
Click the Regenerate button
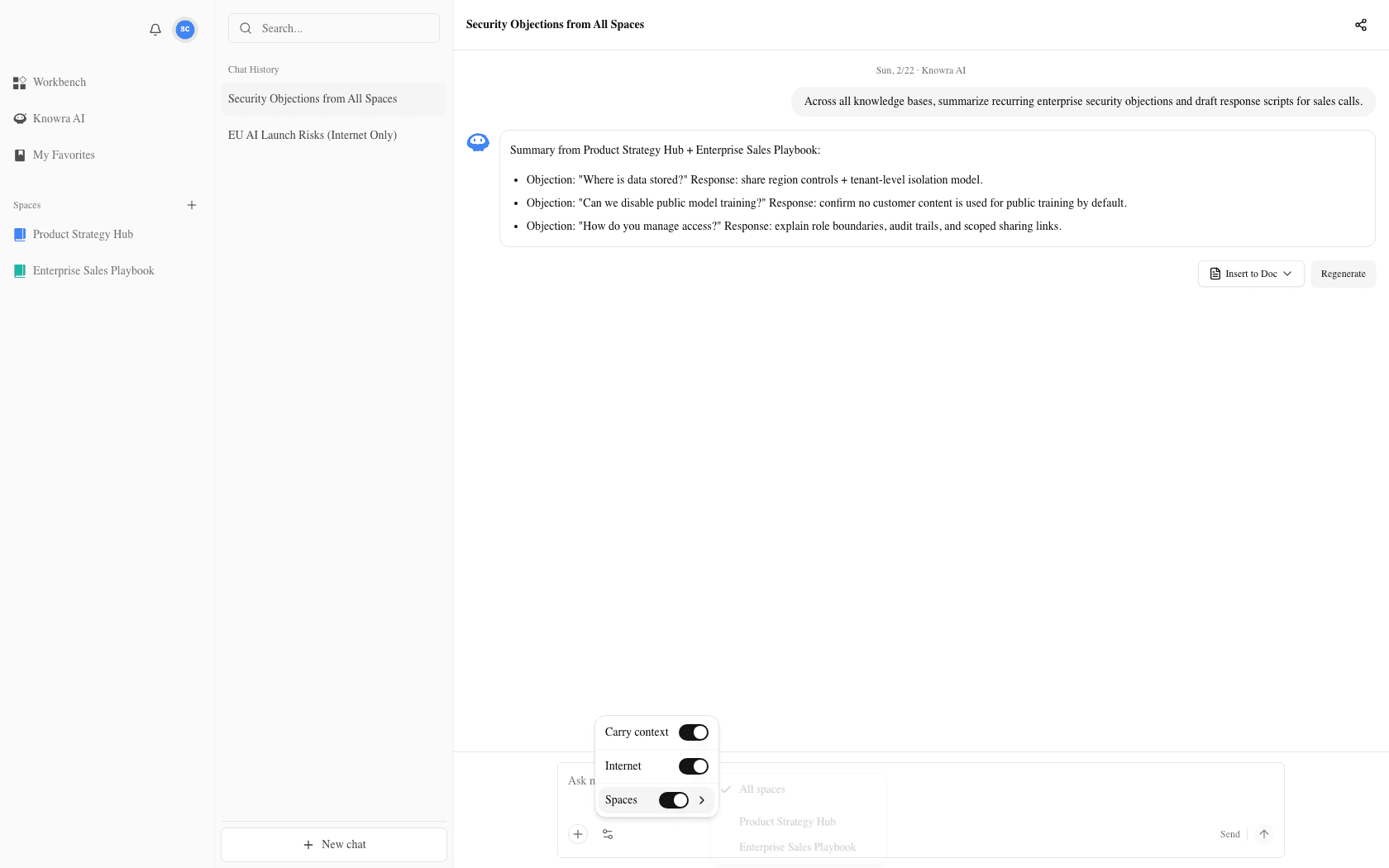[x=1343, y=274]
